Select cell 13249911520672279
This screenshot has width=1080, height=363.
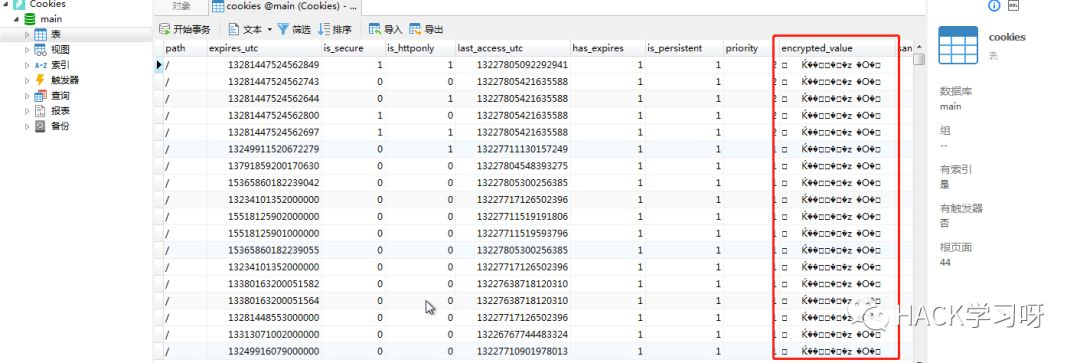263,149
